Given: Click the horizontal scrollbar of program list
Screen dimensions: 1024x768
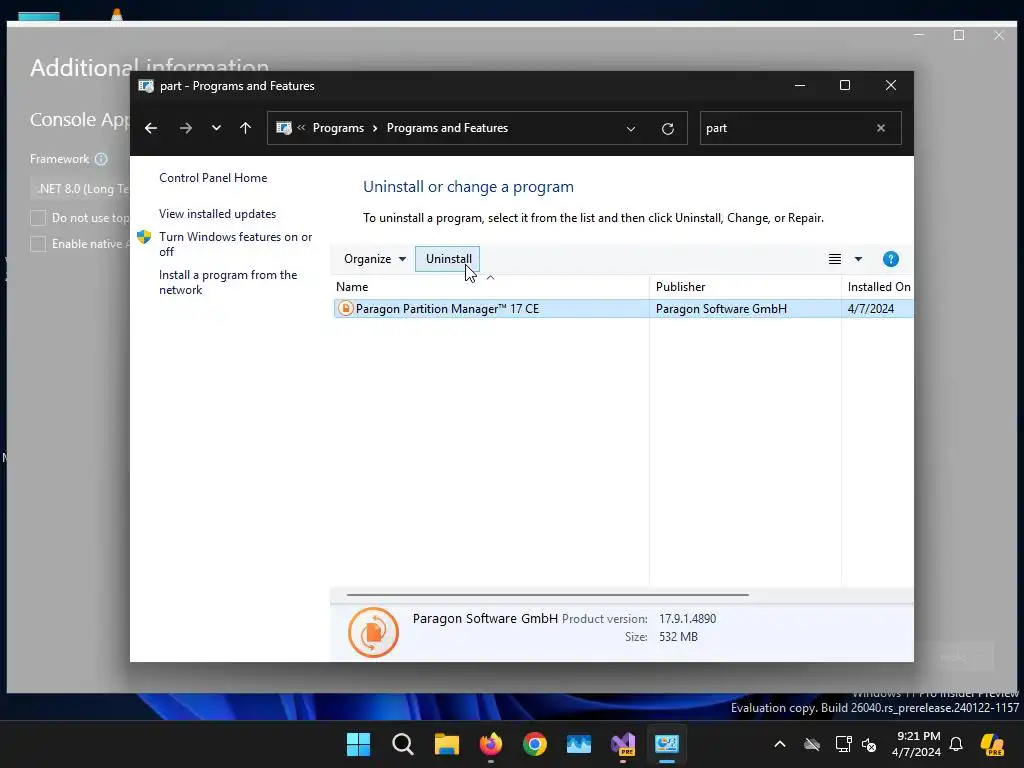Looking at the screenshot, I should (x=547, y=595).
